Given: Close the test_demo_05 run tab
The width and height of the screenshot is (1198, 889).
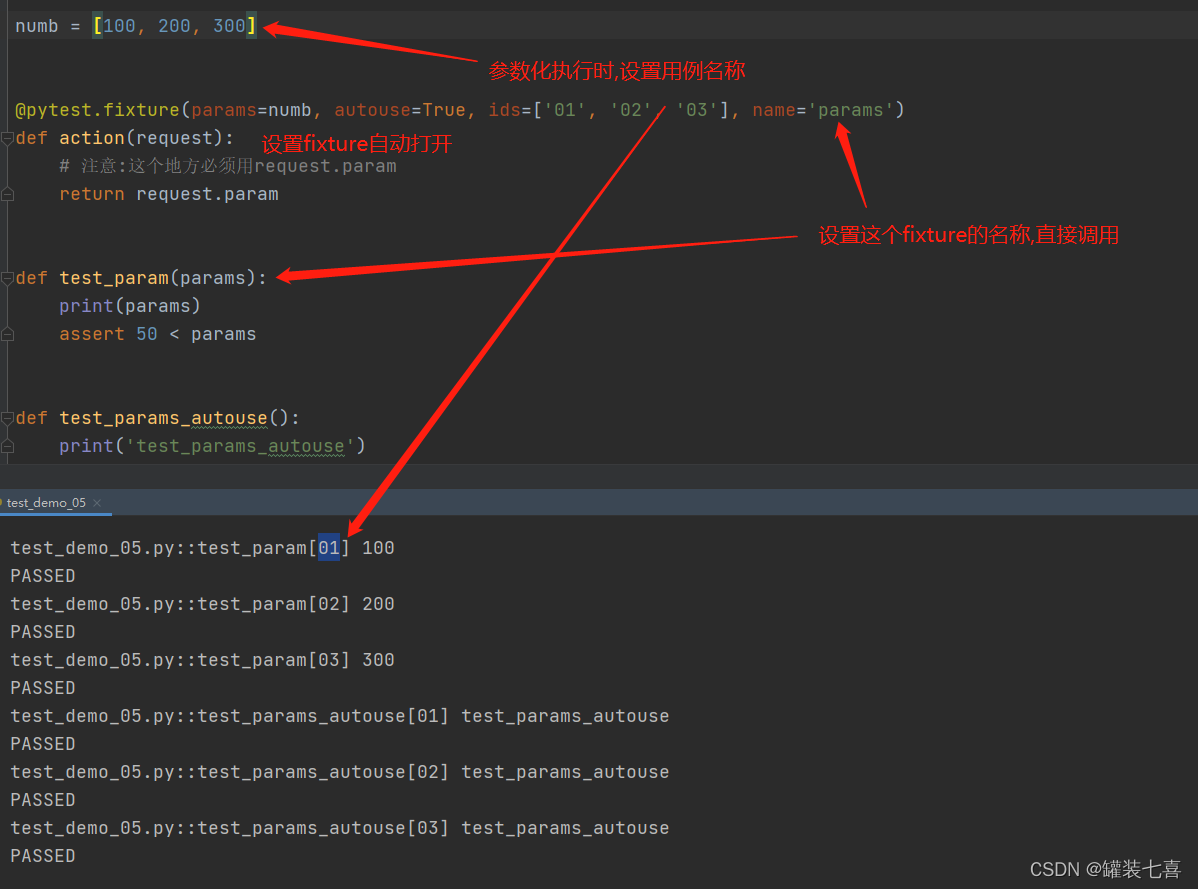Looking at the screenshot, I should click(x=97, y=503).
